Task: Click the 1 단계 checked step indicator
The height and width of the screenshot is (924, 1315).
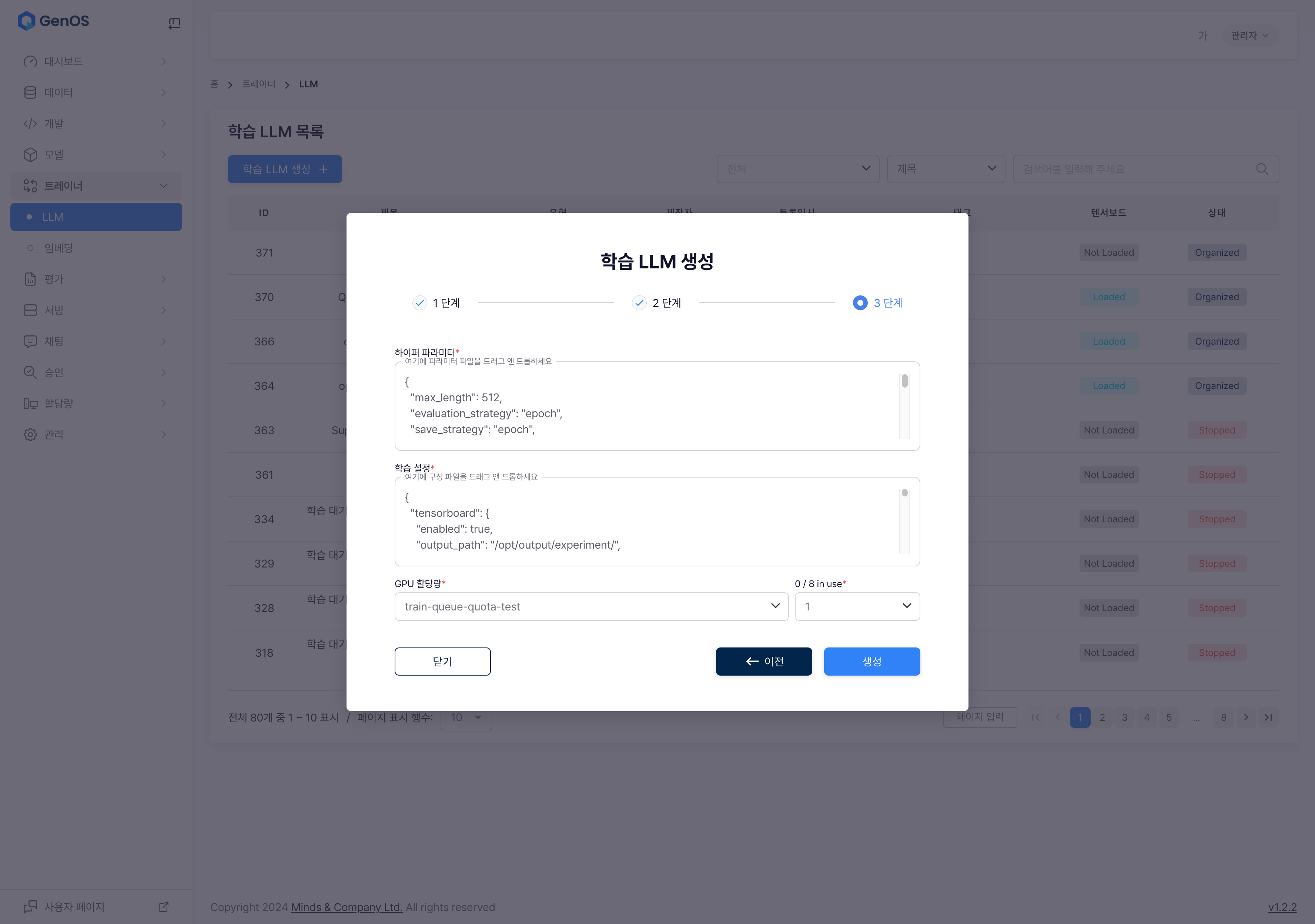Action: pos(420,303)
